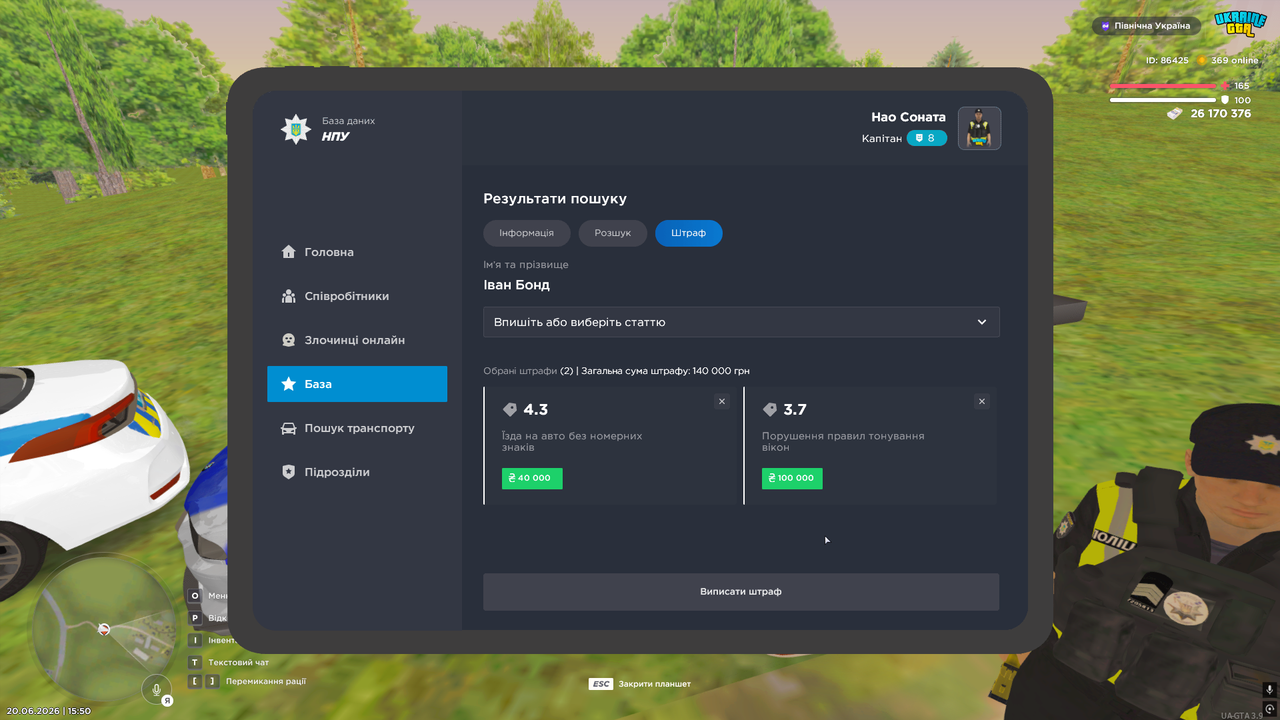Viewport: 1280px width, 720px height.
Task: Click the Закрити планшет label
Action: point(655,684)
